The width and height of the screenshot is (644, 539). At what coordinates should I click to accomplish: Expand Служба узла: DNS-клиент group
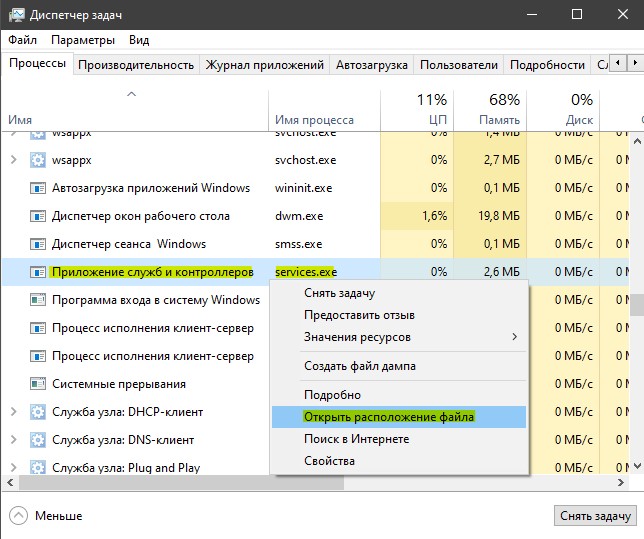pyautogui.click(x=14, y=439)
